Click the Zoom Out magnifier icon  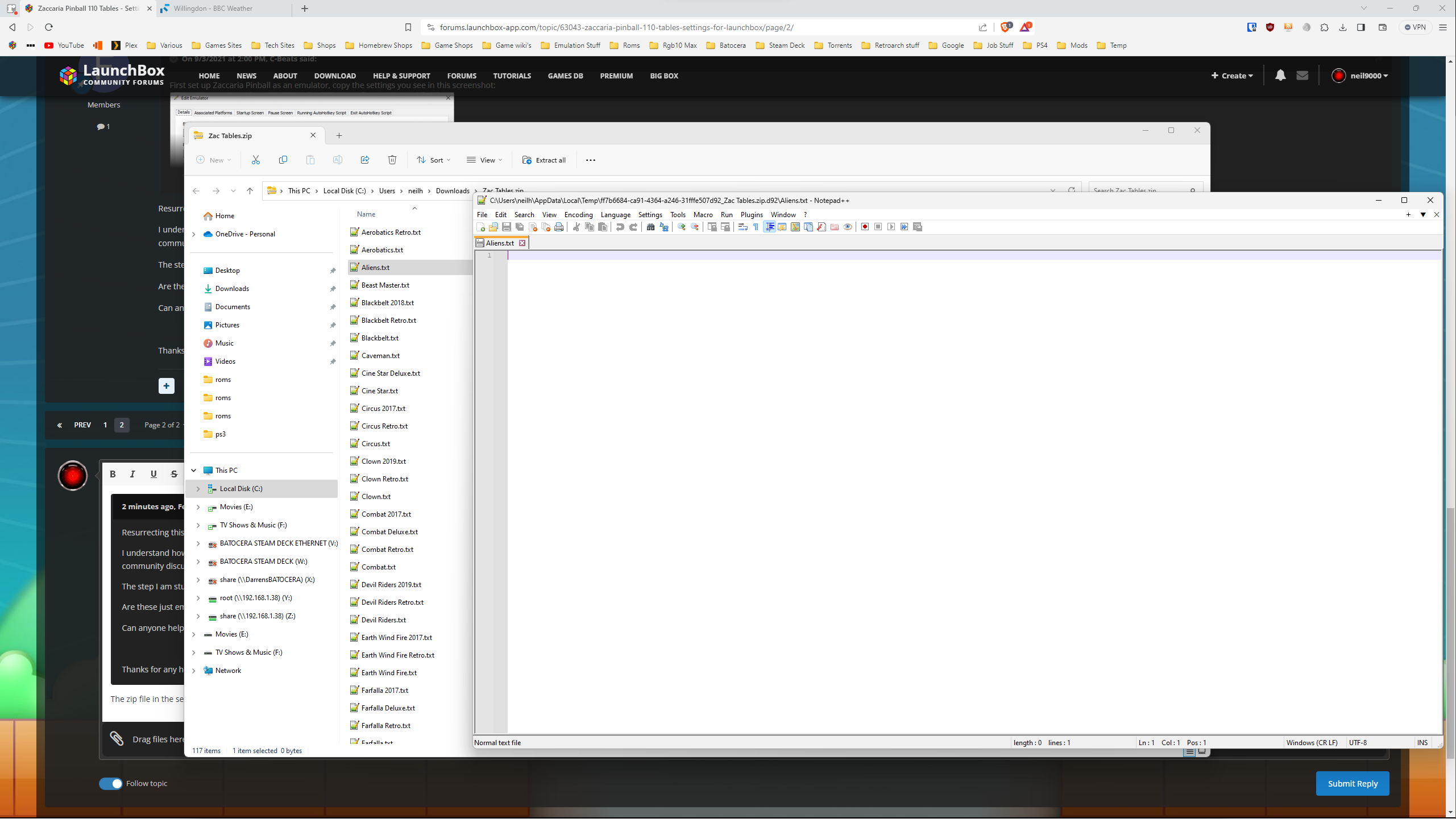(695, 227)
